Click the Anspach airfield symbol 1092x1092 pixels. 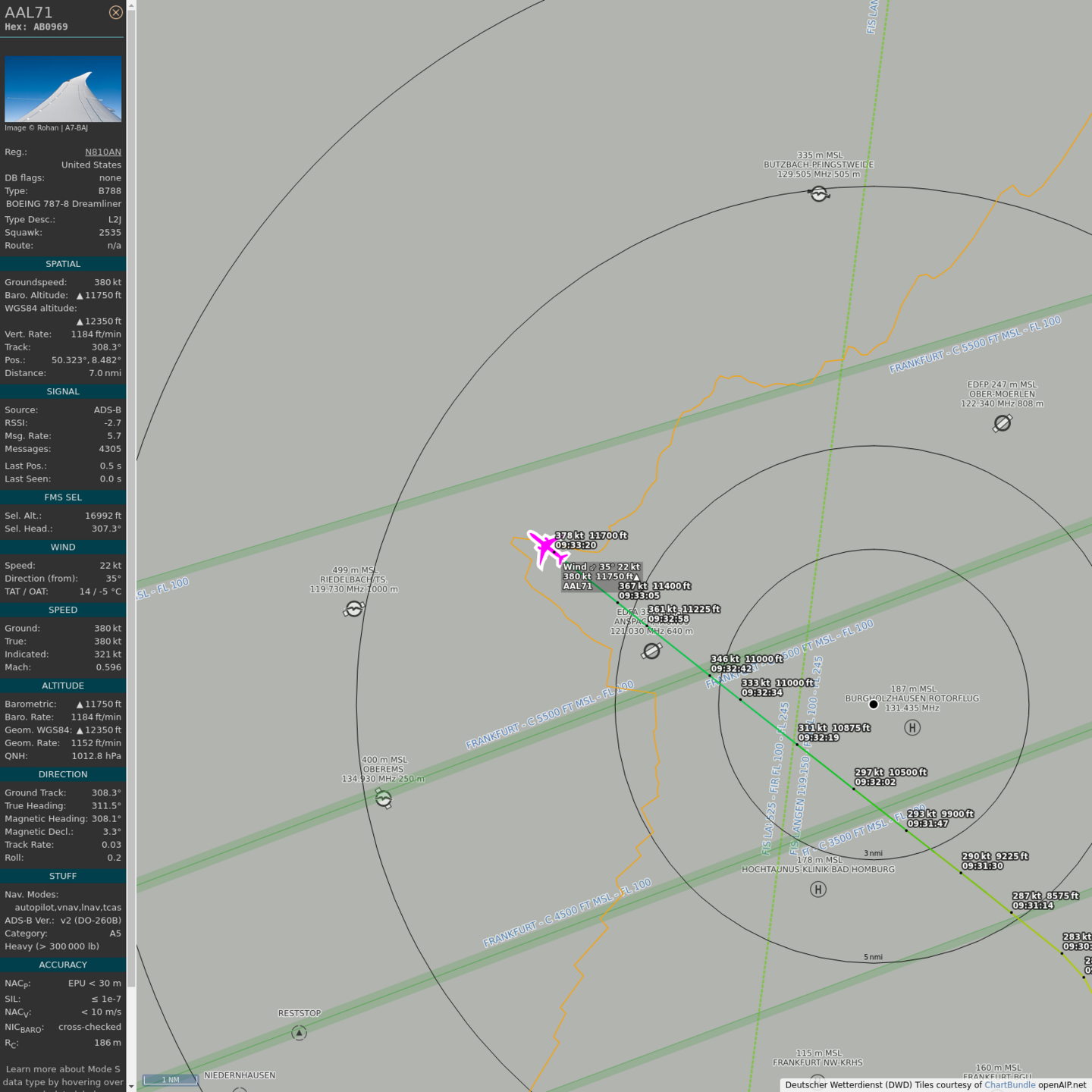coord(651,651)
